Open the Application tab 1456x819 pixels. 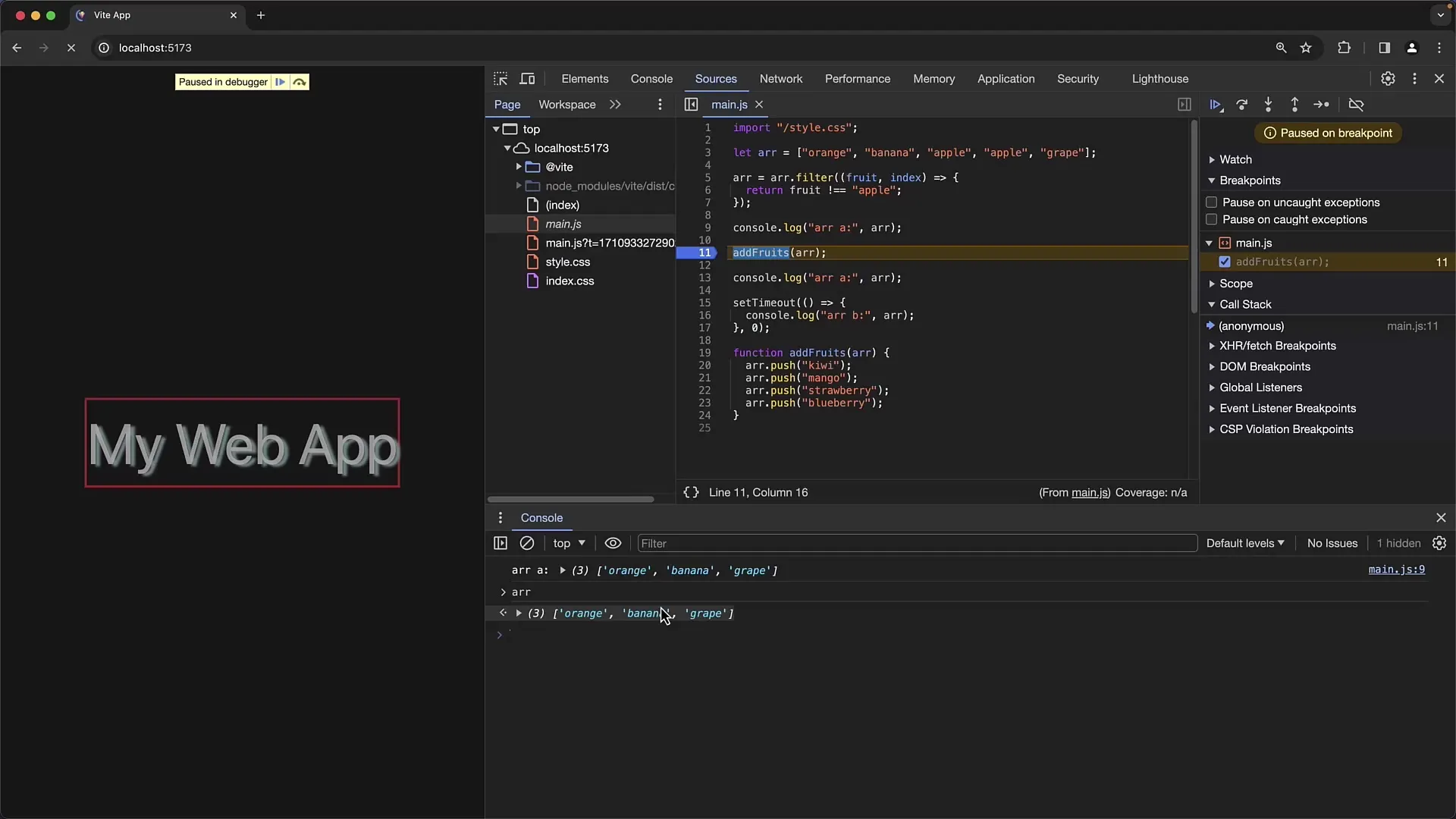click(x=1006, y=79)
